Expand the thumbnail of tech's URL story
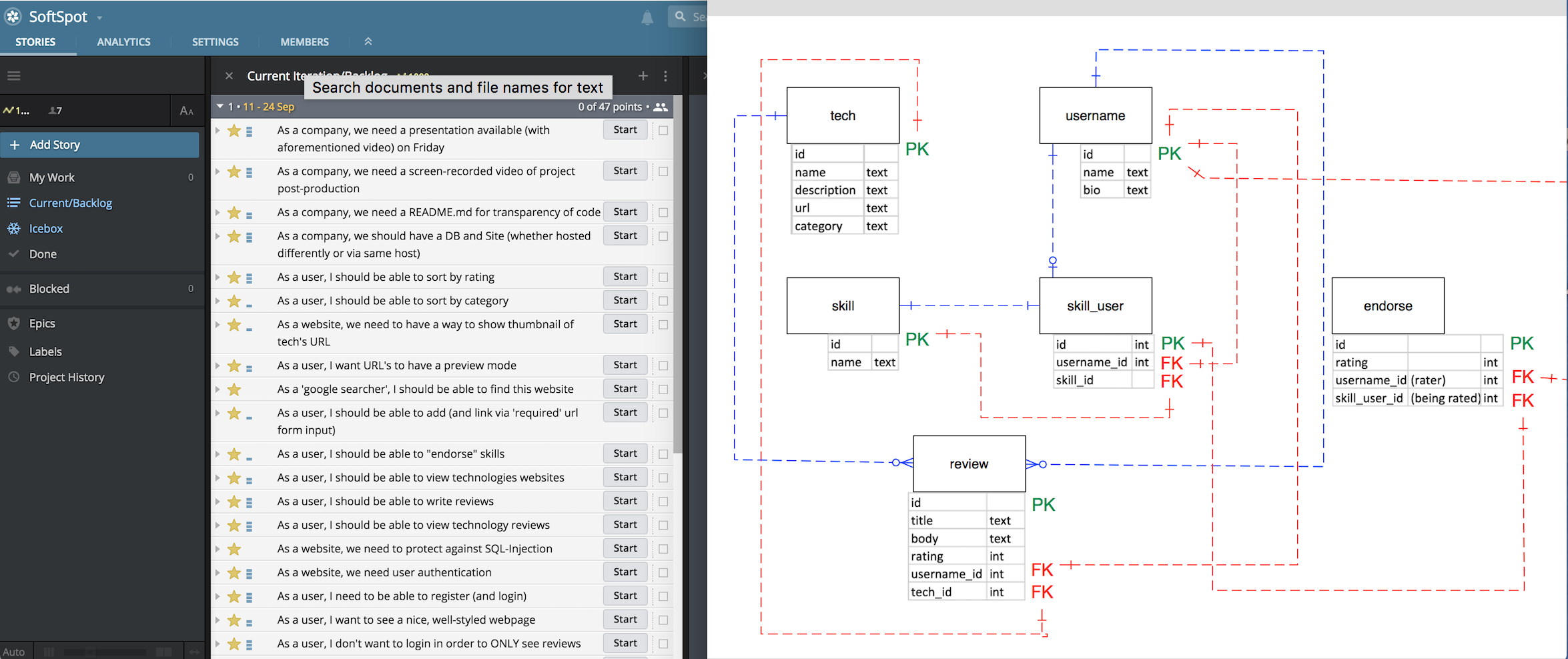The image size is (1568, 659). [x=218, y=325]
